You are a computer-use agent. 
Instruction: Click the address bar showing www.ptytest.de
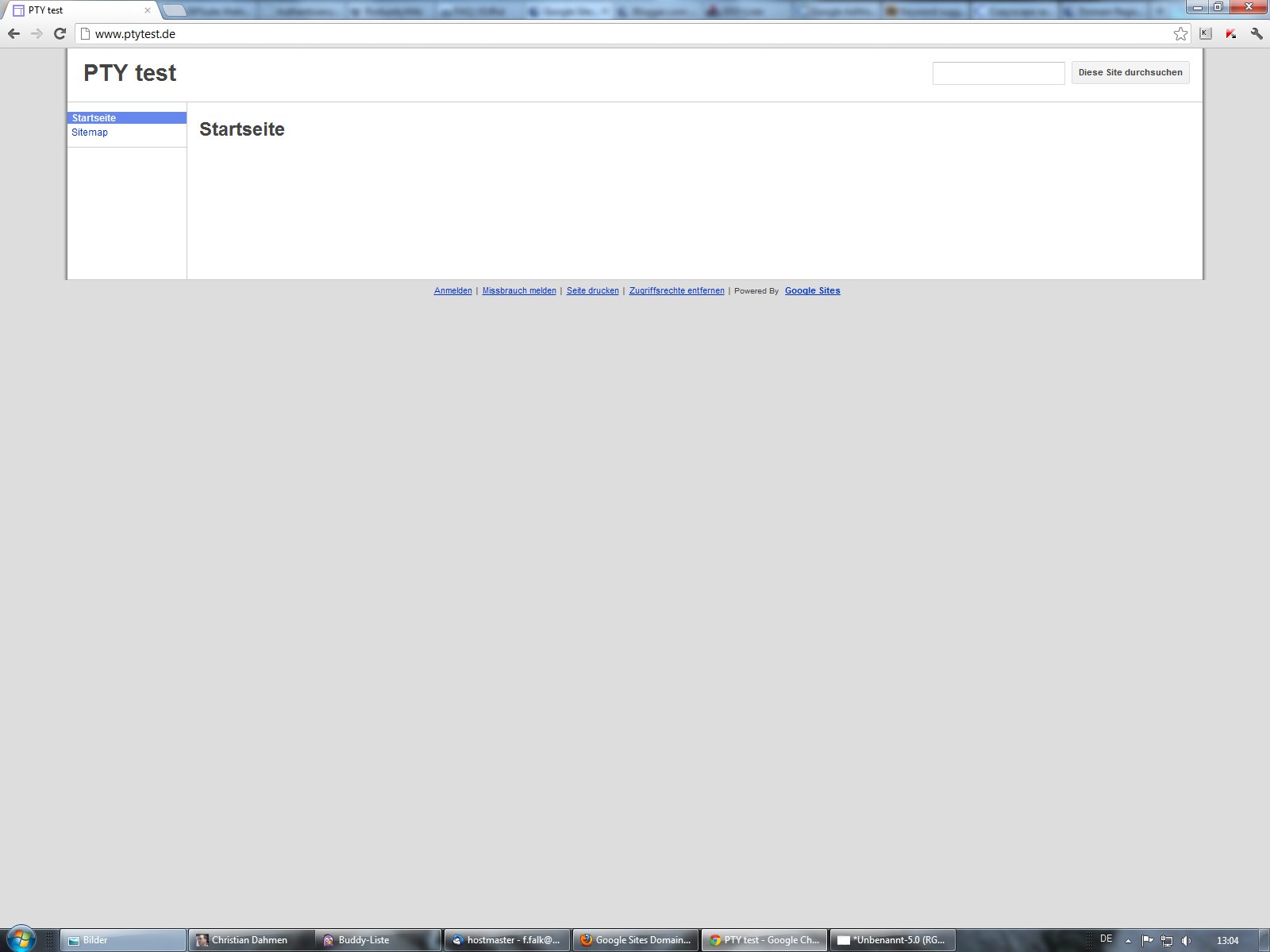556,34
